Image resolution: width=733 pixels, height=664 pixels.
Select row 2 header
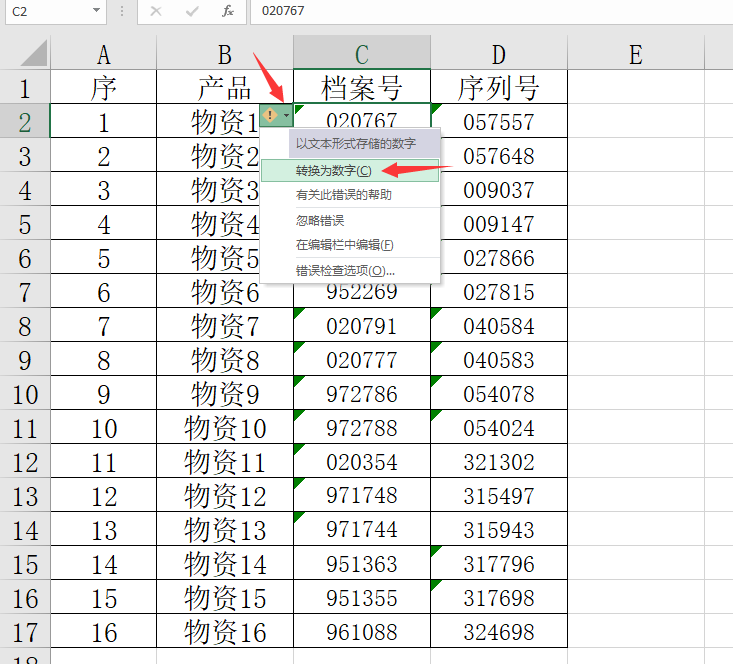click(25, 121)
